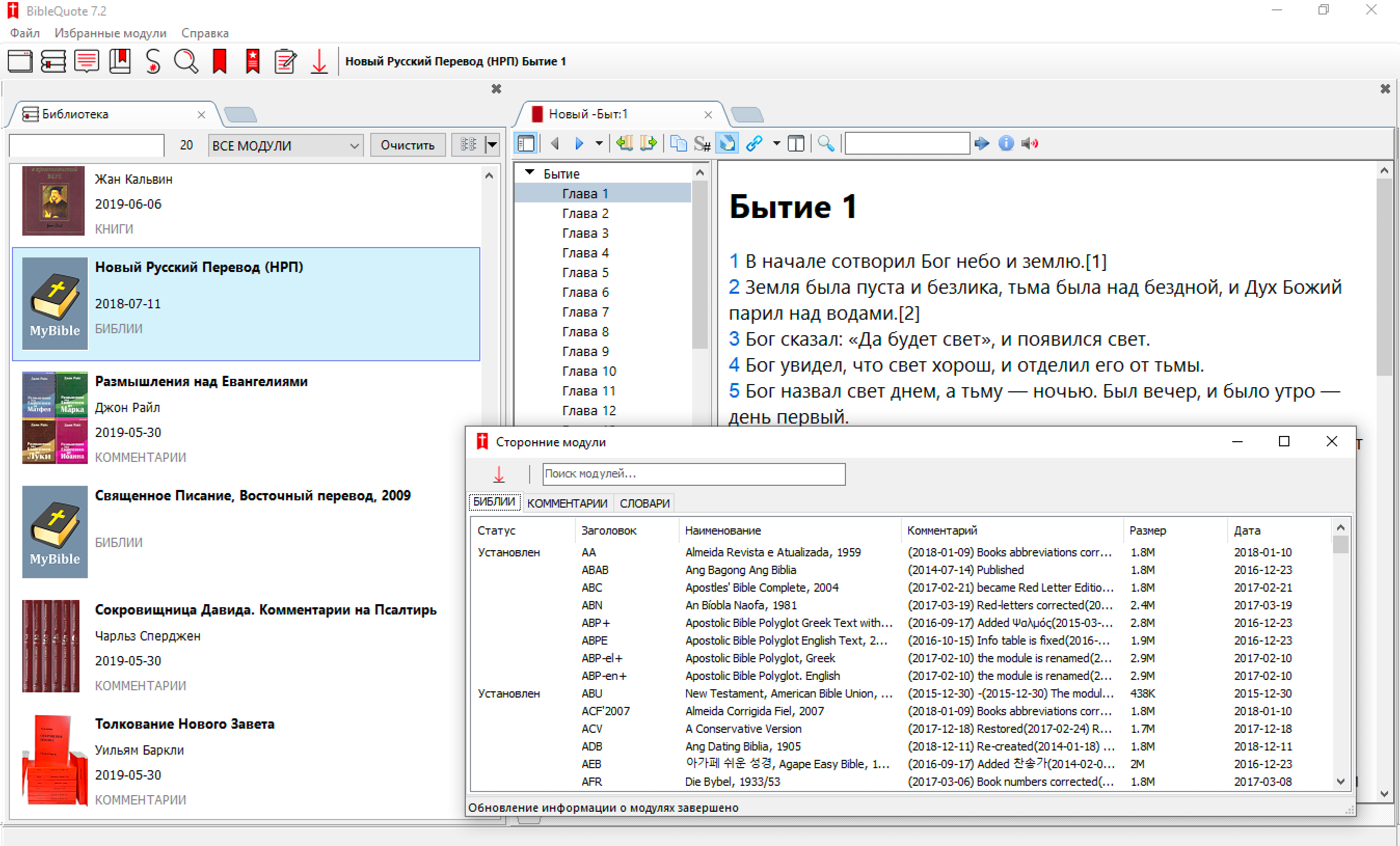Click the blue info icon in reader toolbar
Viewport: 1400px width, 846px height.
1006,144
